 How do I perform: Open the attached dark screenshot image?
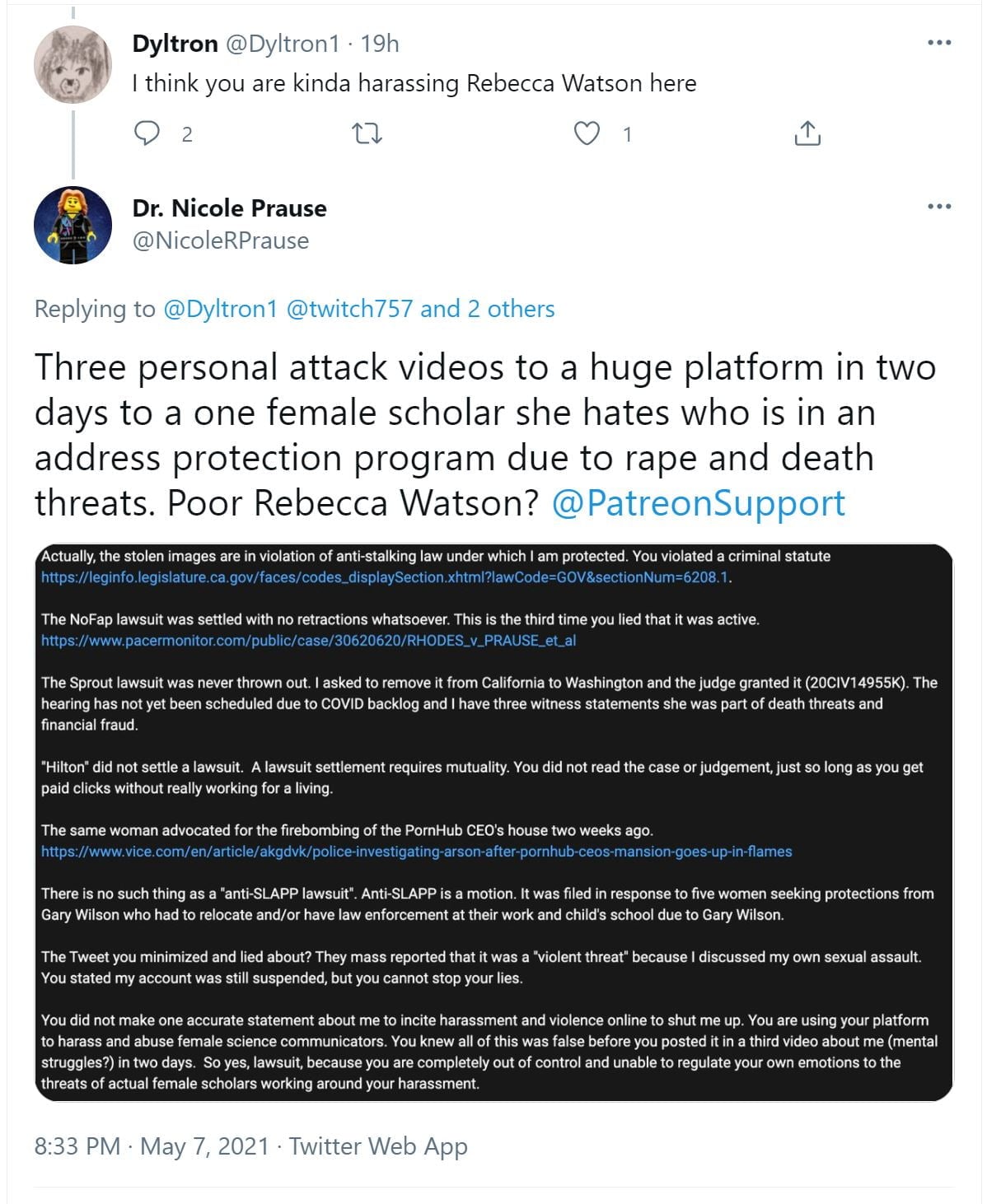pos(496,822)
